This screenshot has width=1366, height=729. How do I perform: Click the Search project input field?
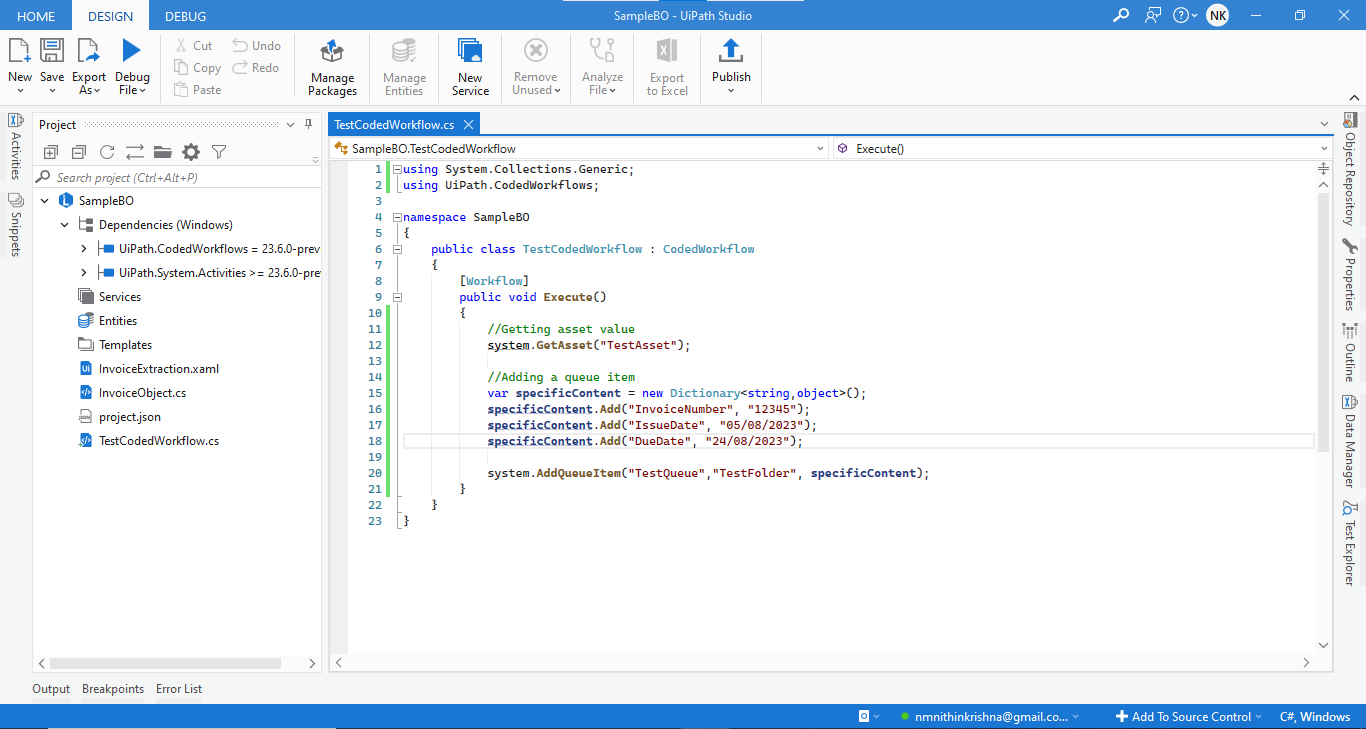coord(178,177)
